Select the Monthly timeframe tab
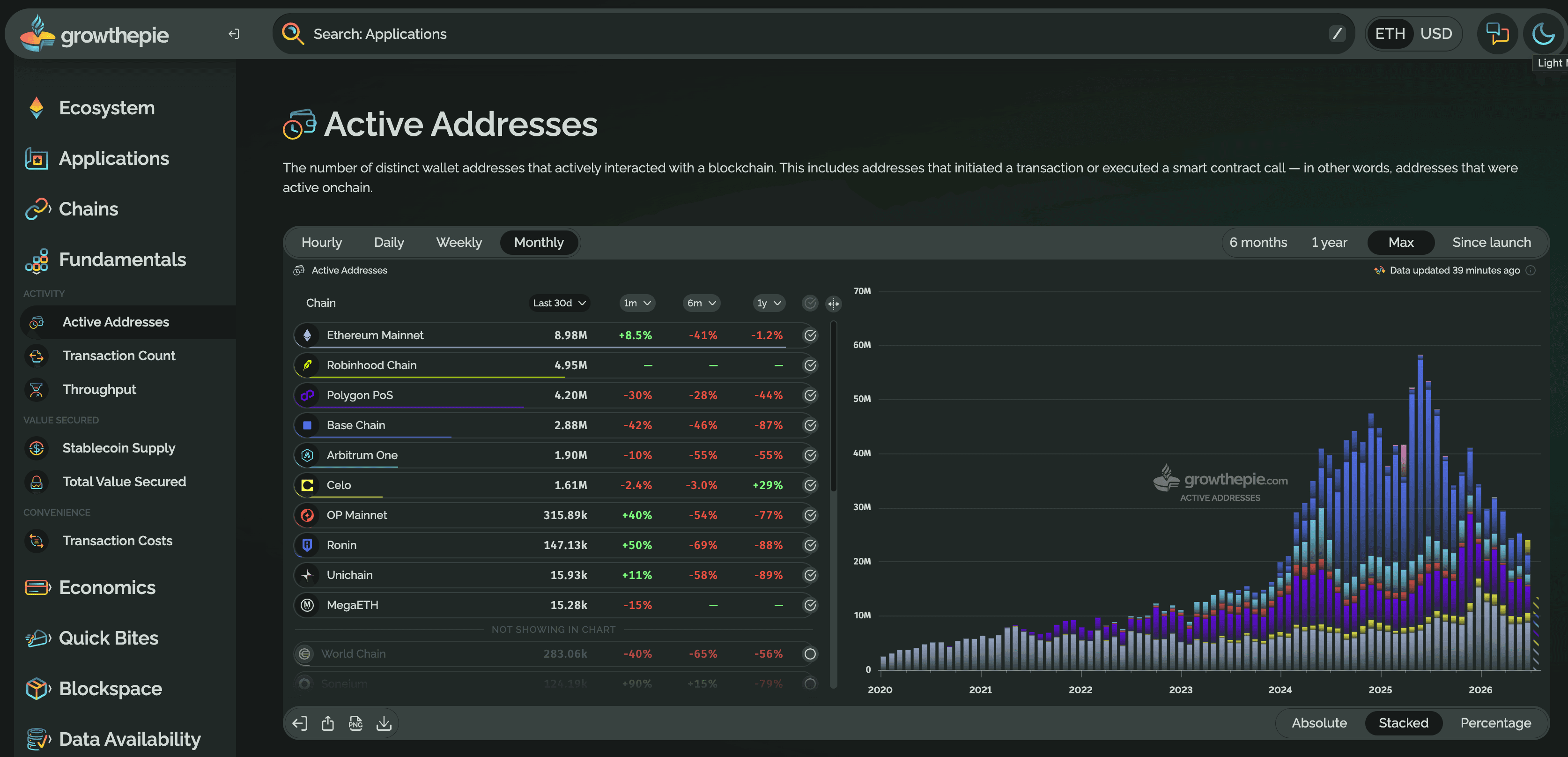Viewport: 1568px width, 757px height. pos(539,242)
